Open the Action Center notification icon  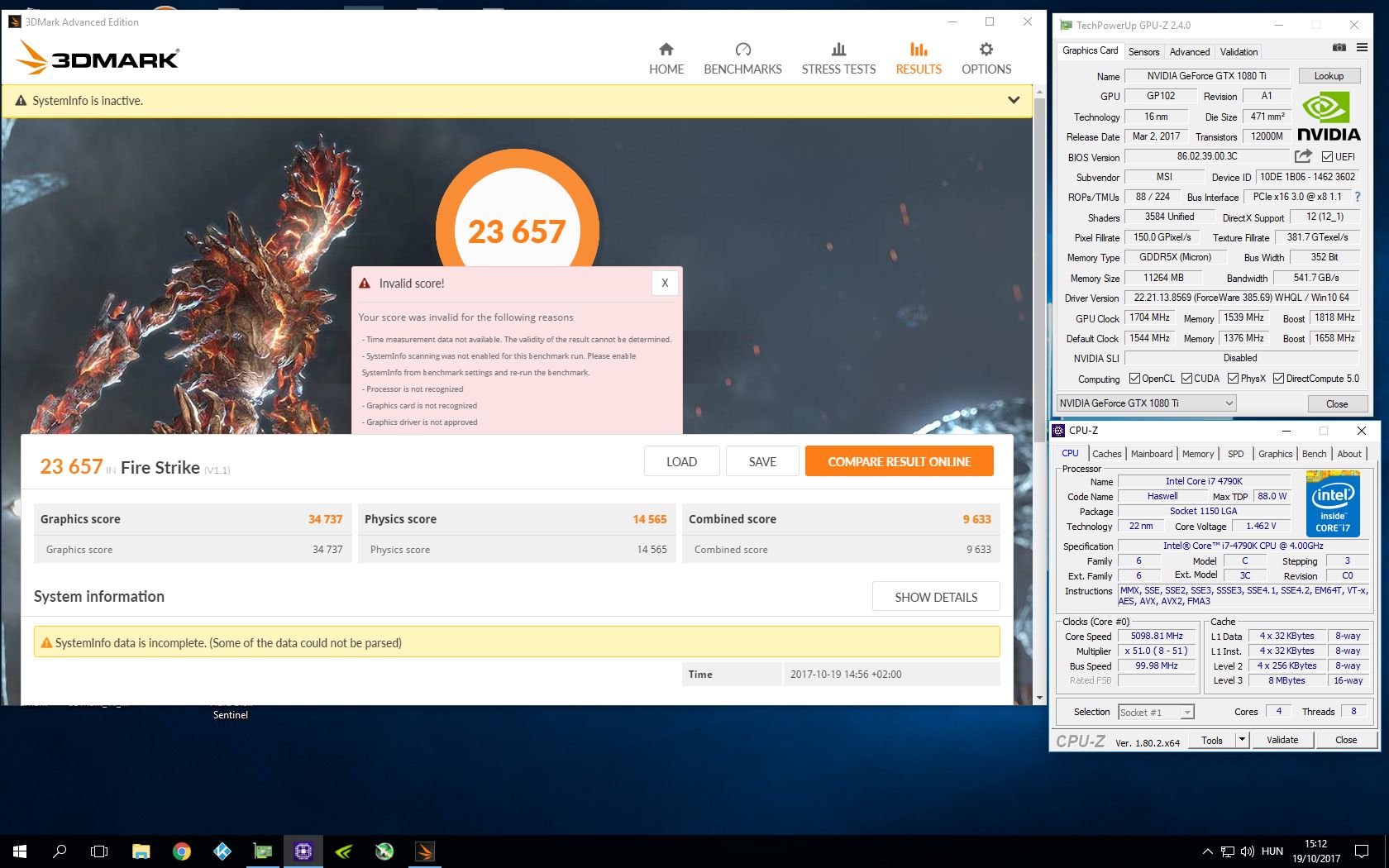[x=1361, y=851]
